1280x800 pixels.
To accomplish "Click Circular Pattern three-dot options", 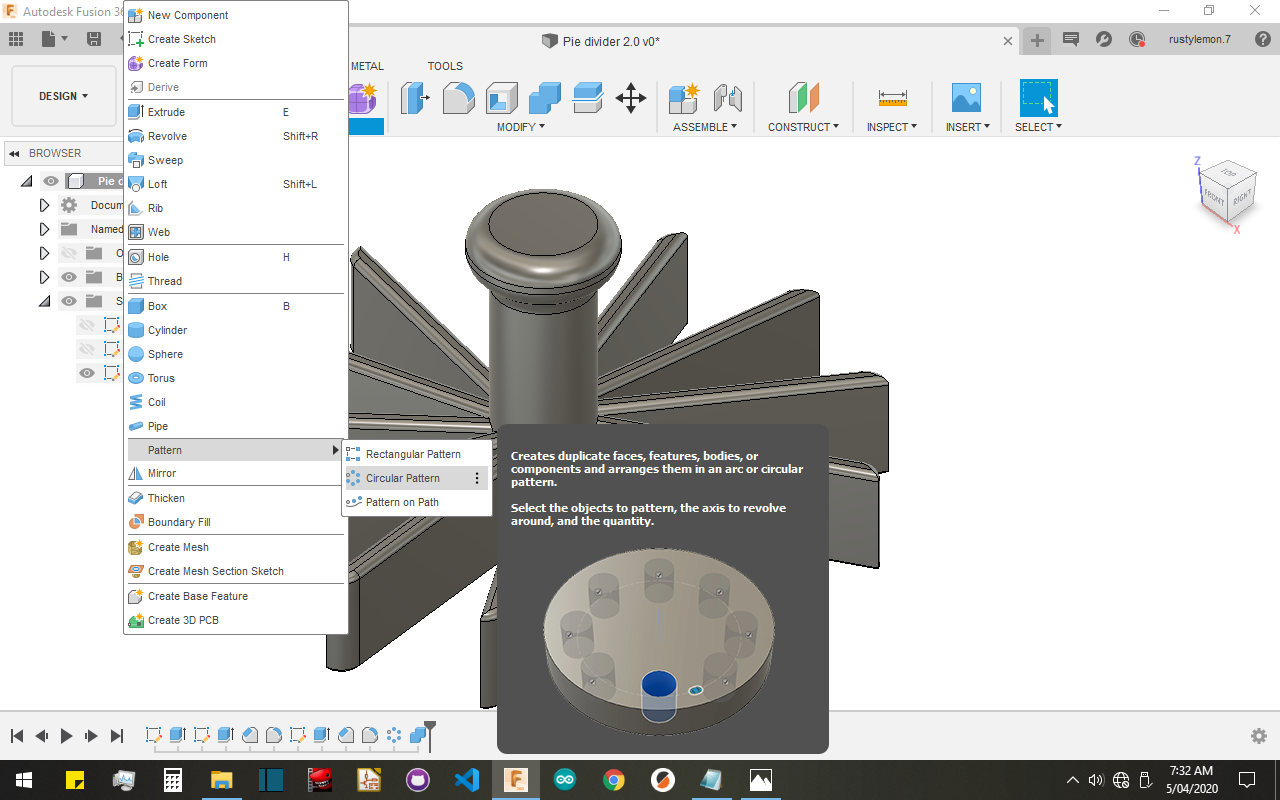I will 477,478.
